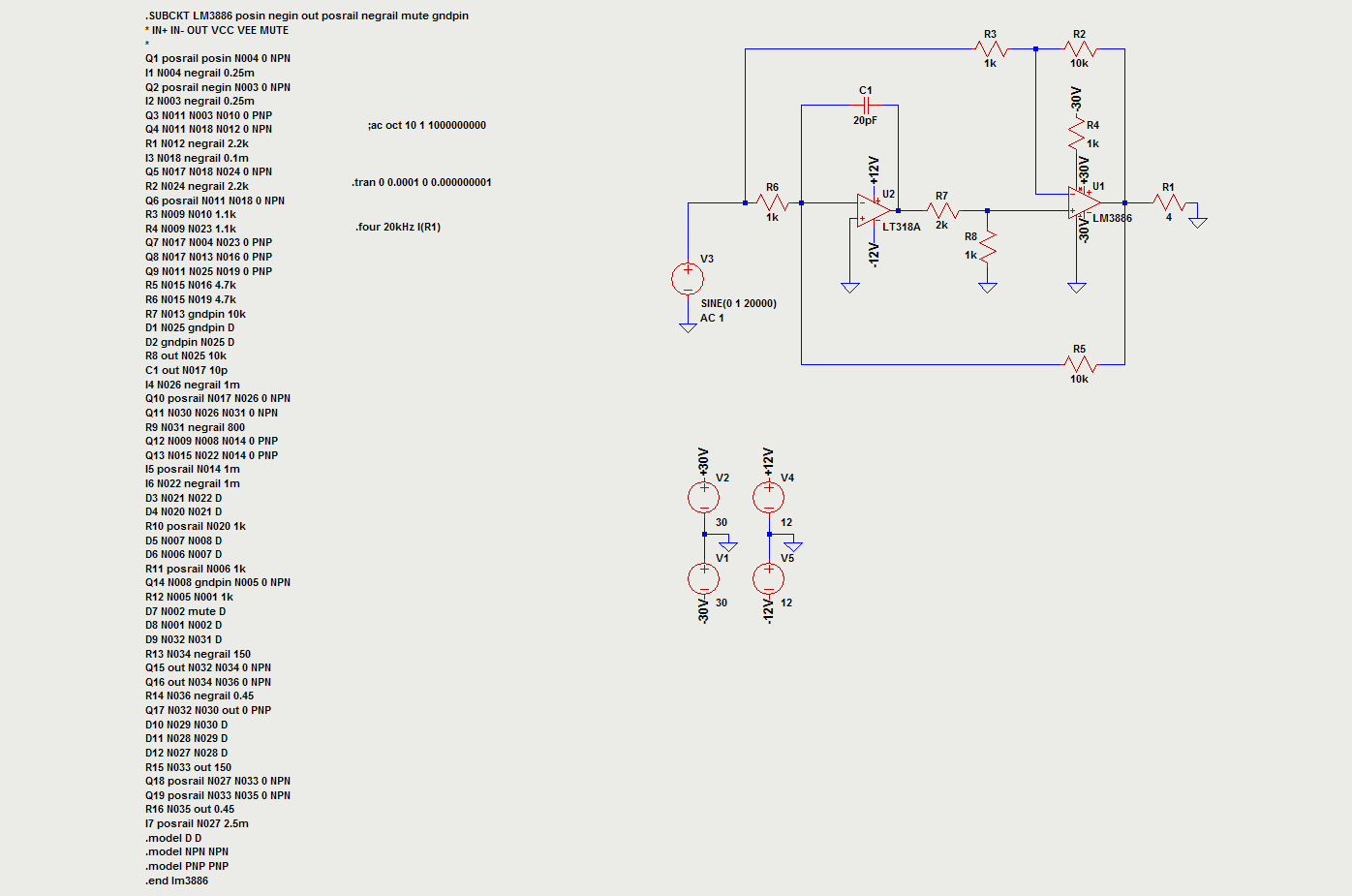This screenshot has width=1352, height=896.
Task: Select the ground symbol next to R1
Action: (1198, 222)
